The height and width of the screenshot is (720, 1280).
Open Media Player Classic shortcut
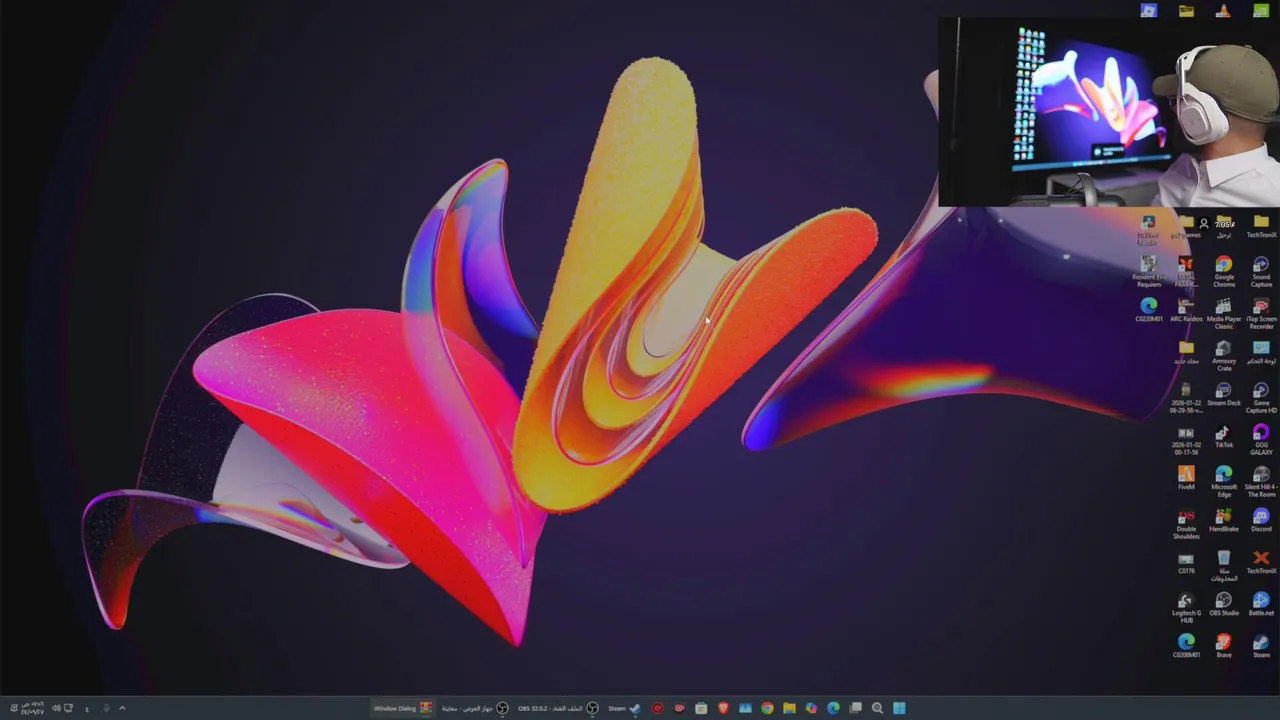point(1224,314)
